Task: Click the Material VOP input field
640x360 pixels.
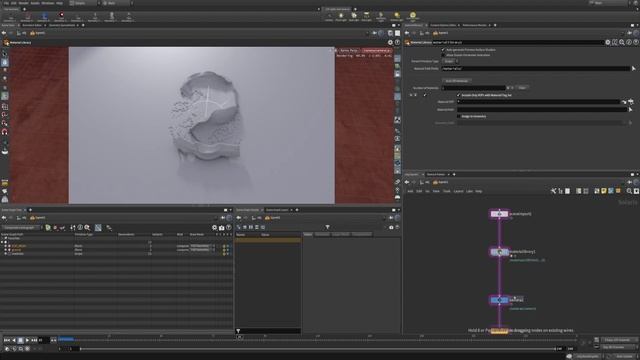Action: point(538,102)
